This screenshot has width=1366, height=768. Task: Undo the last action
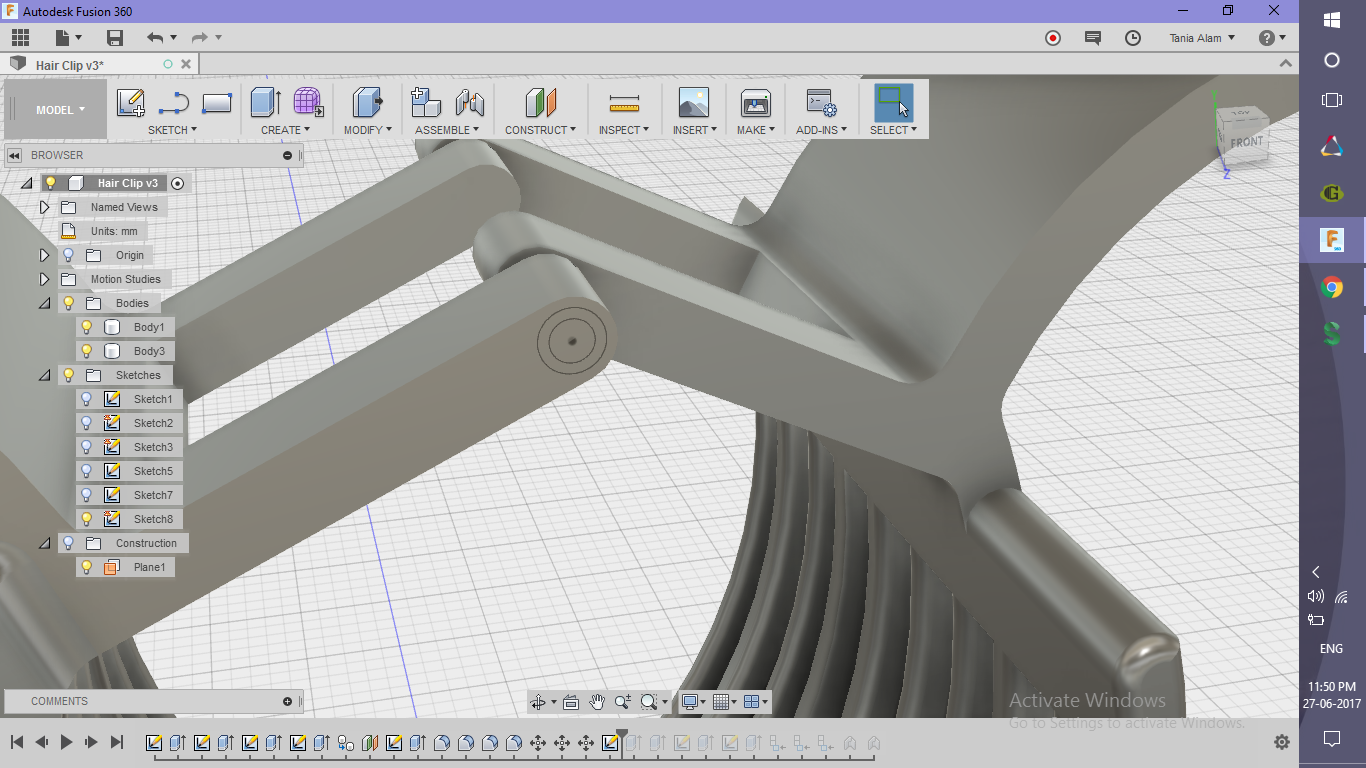click(x=155, y=38)
